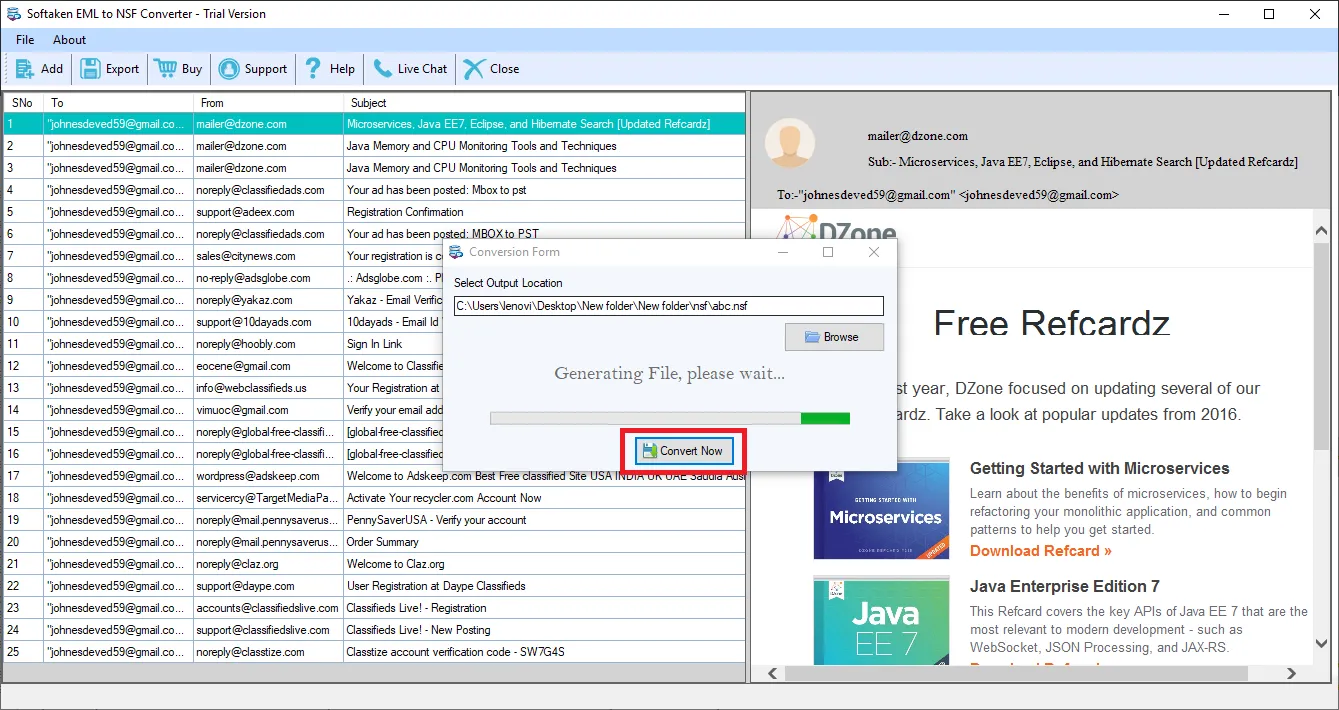Viewport: 1339px width, 710px height.
Task: Select 'Welcome to Adskeep.com' email row
Action: [x=374, y=476]
